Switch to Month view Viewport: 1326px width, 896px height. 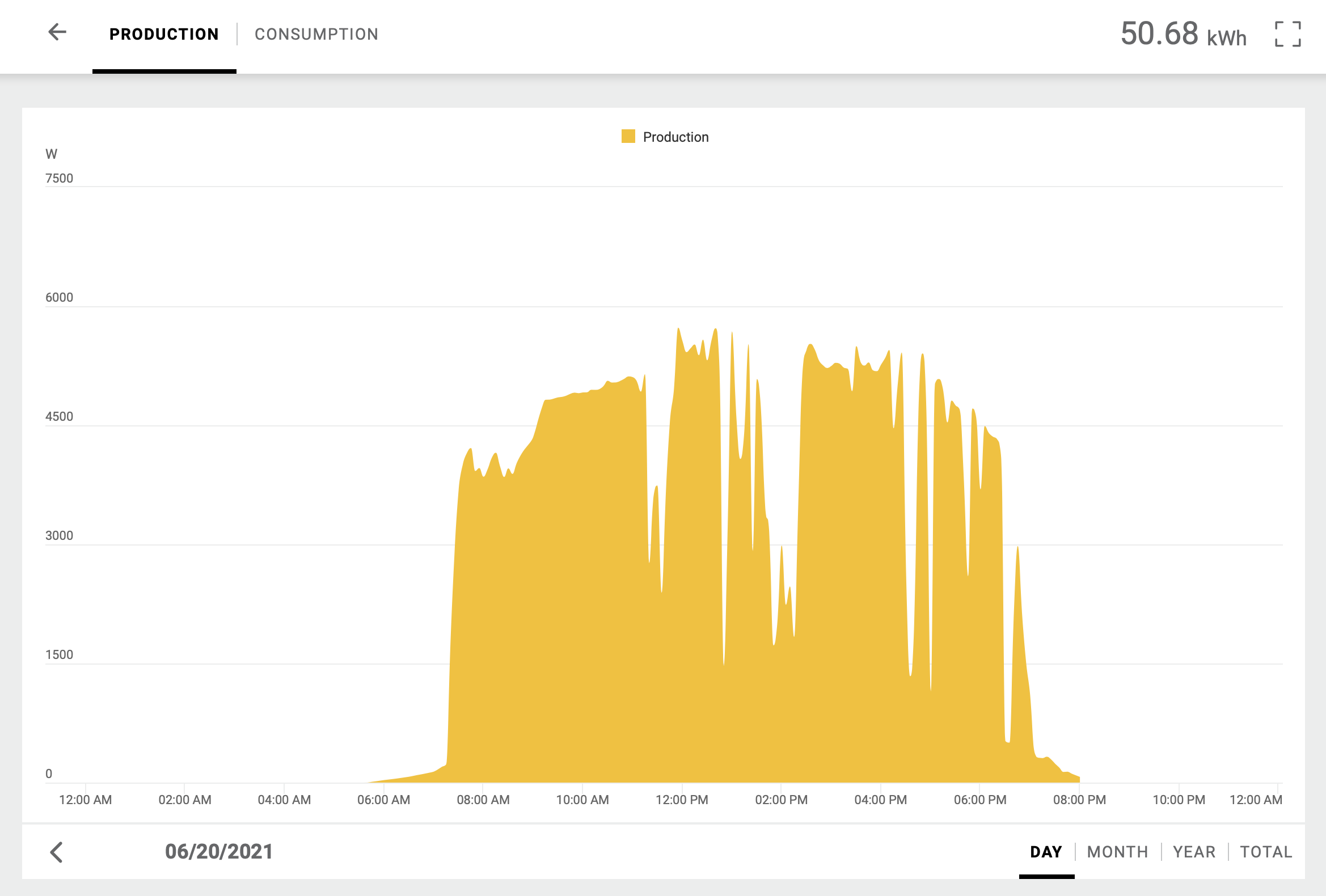coord(1117,852)
